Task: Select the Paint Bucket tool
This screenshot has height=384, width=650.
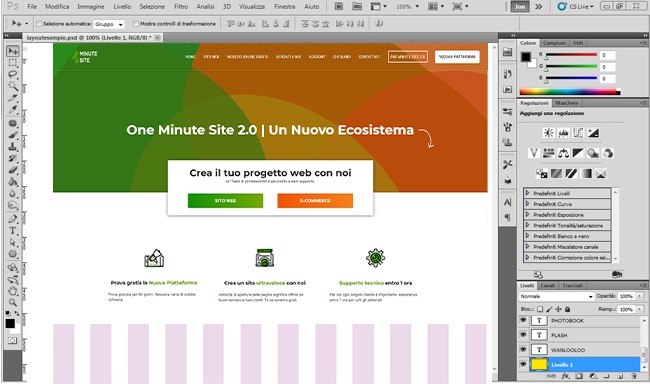Action: (13, 182)
